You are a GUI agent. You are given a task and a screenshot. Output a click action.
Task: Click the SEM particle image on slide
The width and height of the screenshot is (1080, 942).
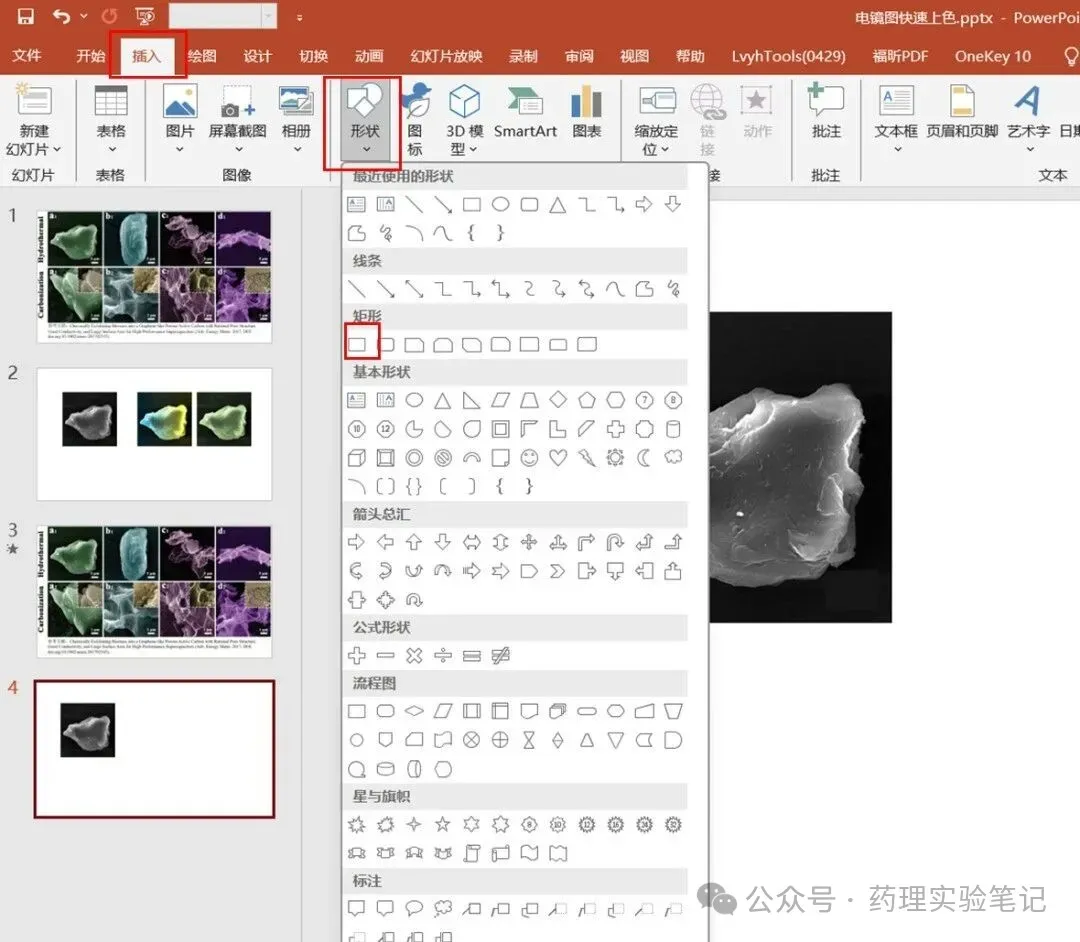coord(800,467)
